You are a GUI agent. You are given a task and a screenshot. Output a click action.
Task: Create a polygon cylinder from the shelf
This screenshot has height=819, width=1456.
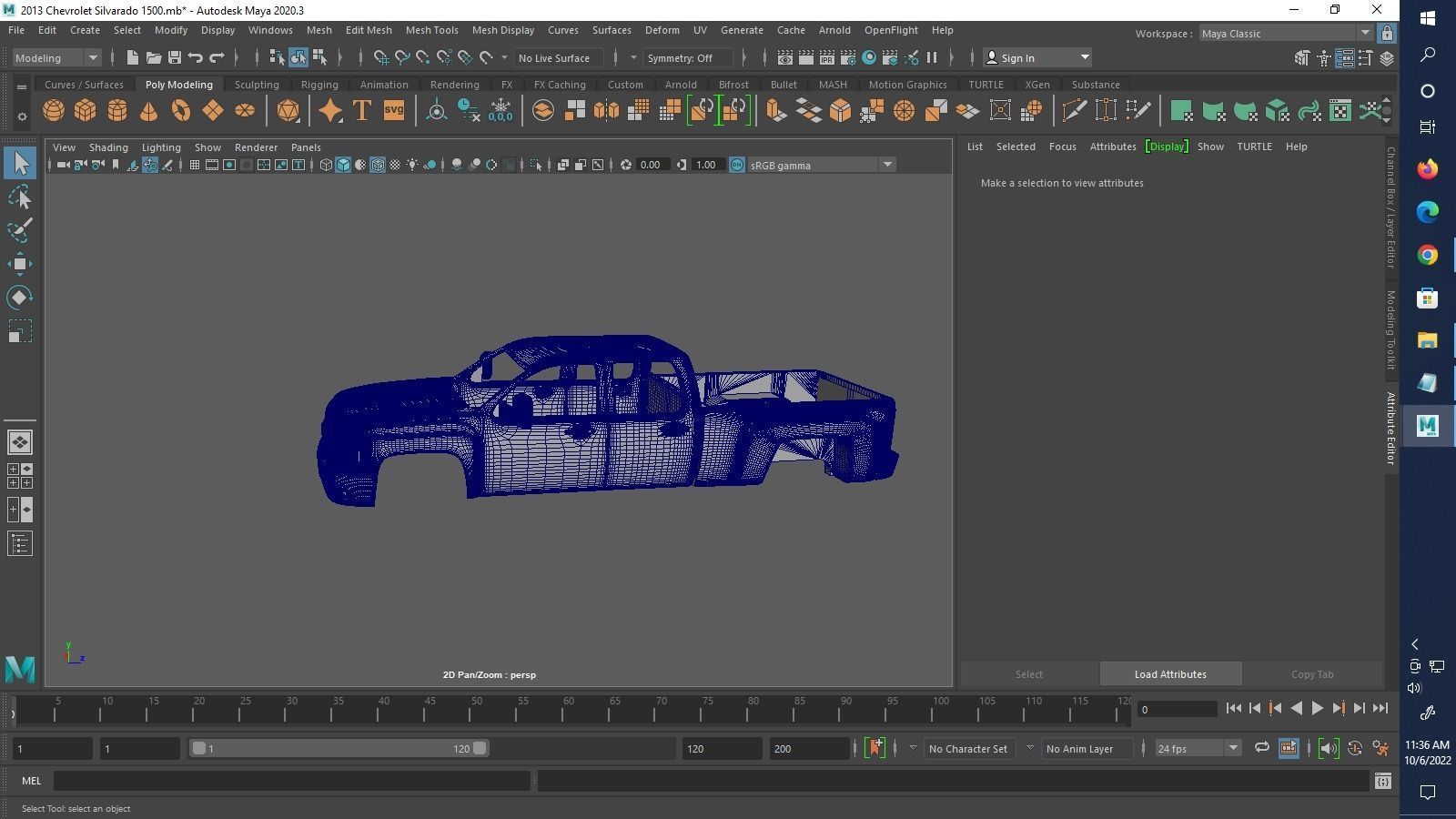(117, 111)
